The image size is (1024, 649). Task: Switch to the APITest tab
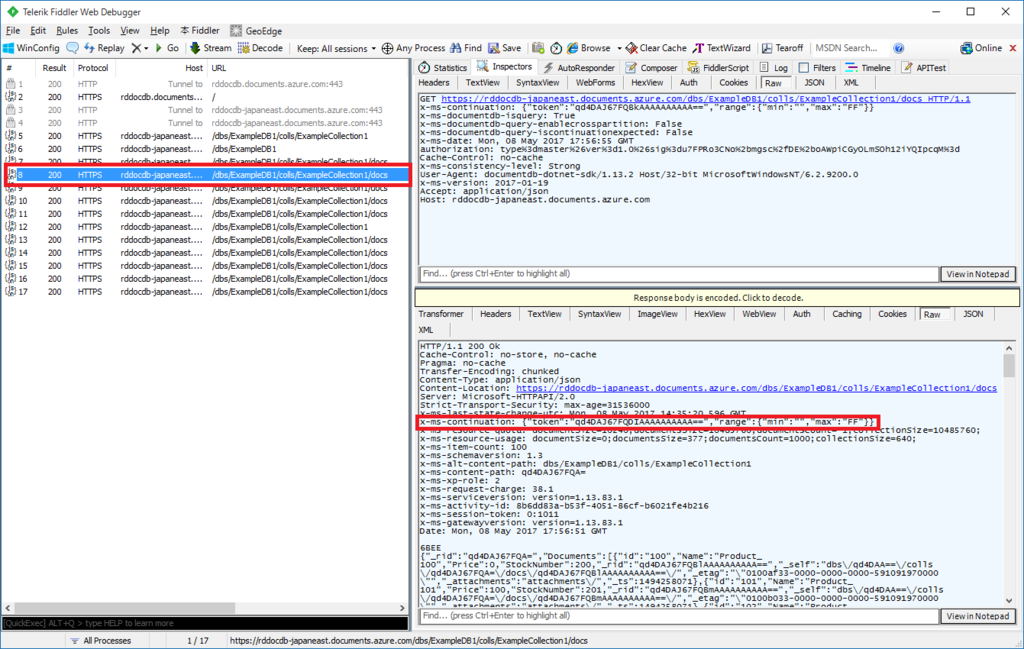[x=923, y=68]
